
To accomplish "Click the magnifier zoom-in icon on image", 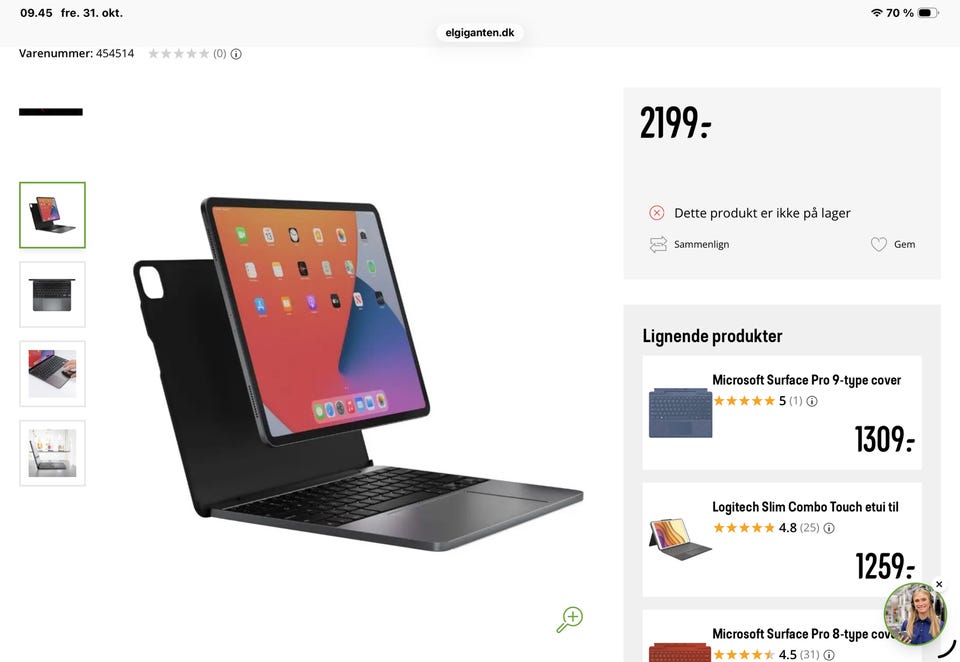I will pos(569,619).
